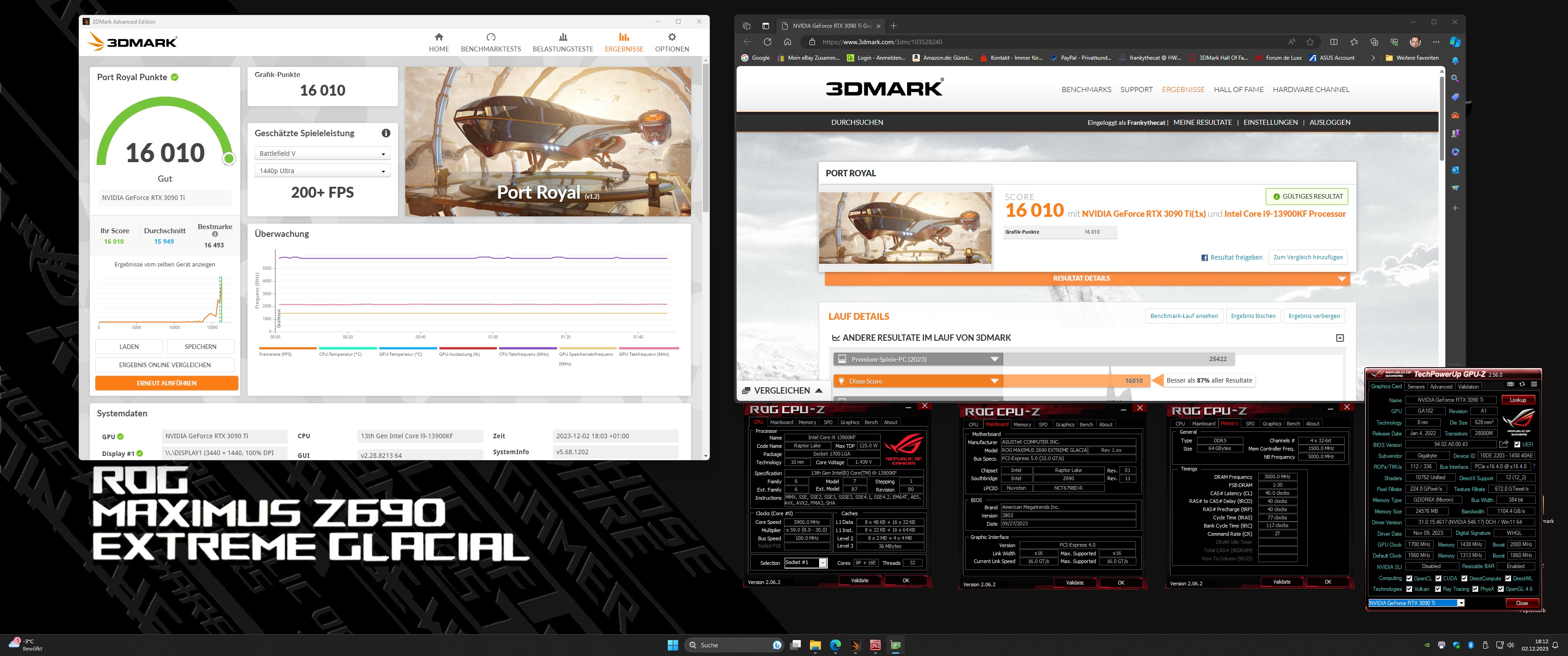Open the BENCHMARKS website menu
The image size is (1568, 656).
click(1086, 89)
